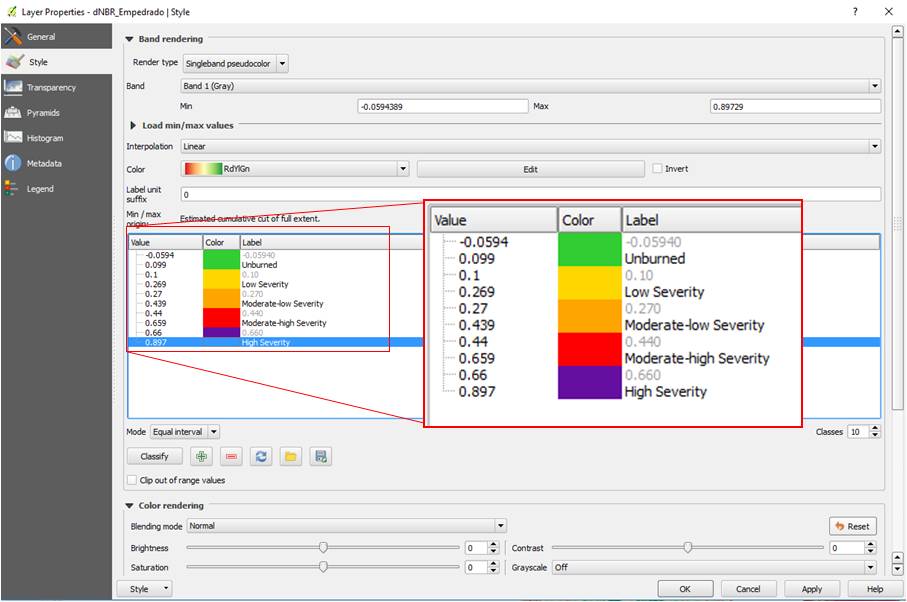This screenshot has width=907, height=602.
Task: Open the Pyramids section in the sidebar
Action: 43,113
